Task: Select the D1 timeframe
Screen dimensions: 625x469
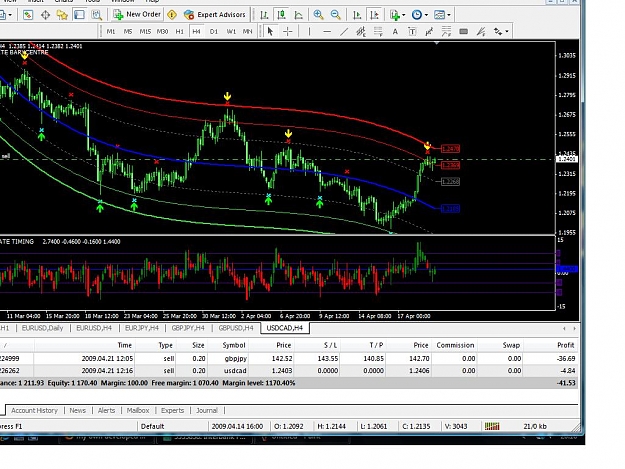Action: coord(214,31)
